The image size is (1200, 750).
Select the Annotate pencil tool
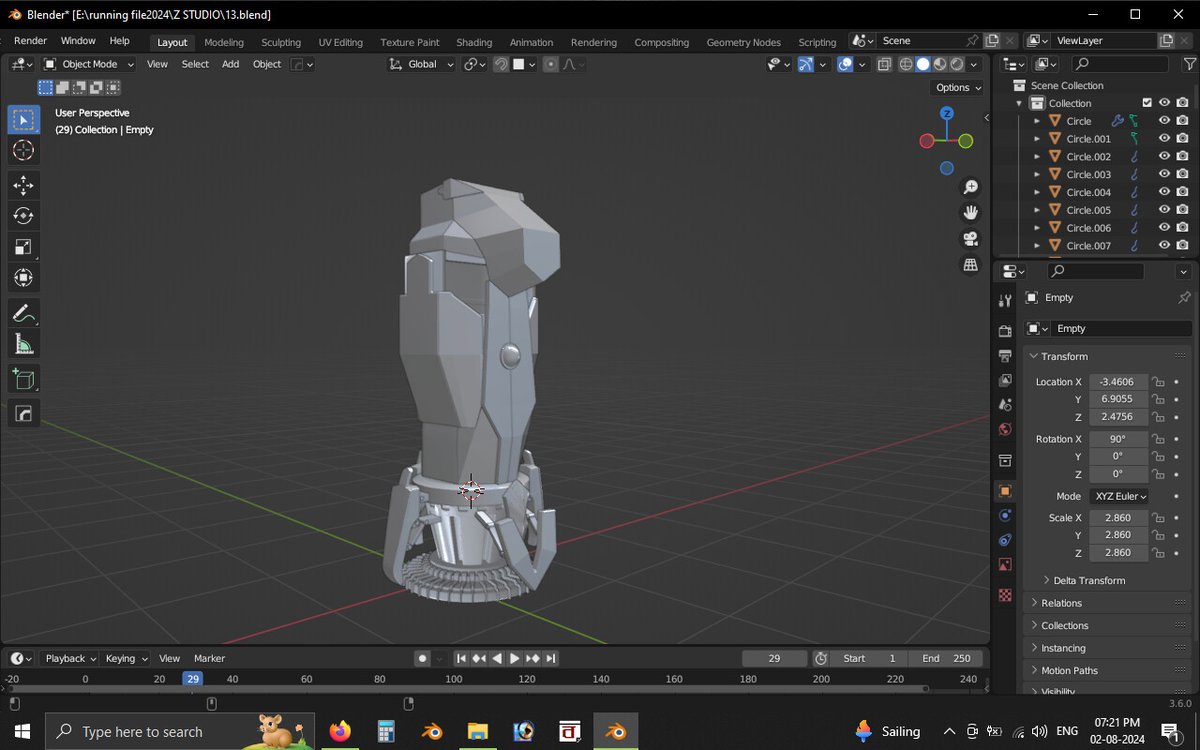(x=23, y=314)
